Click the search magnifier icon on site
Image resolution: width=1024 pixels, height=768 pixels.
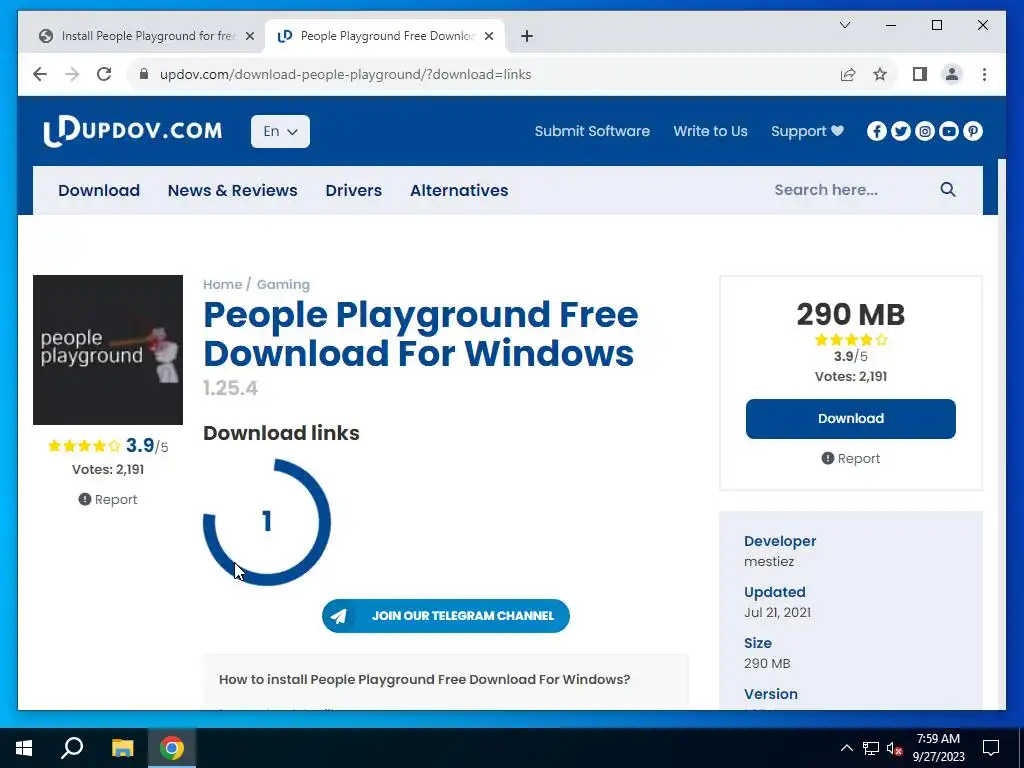pos(948,189)
